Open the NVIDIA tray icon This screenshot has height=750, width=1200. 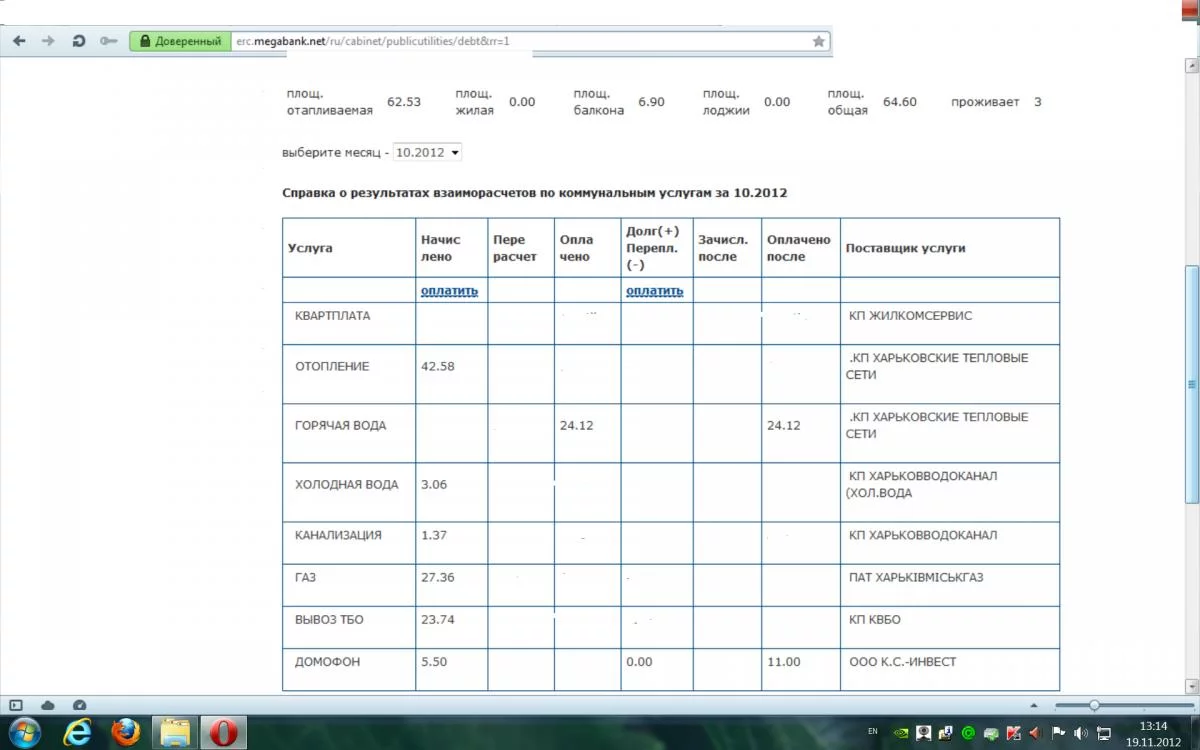(899, 733)
